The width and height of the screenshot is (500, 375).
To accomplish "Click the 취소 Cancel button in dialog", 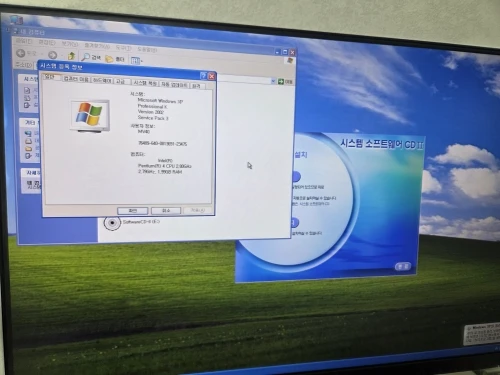I will [166, 211].
